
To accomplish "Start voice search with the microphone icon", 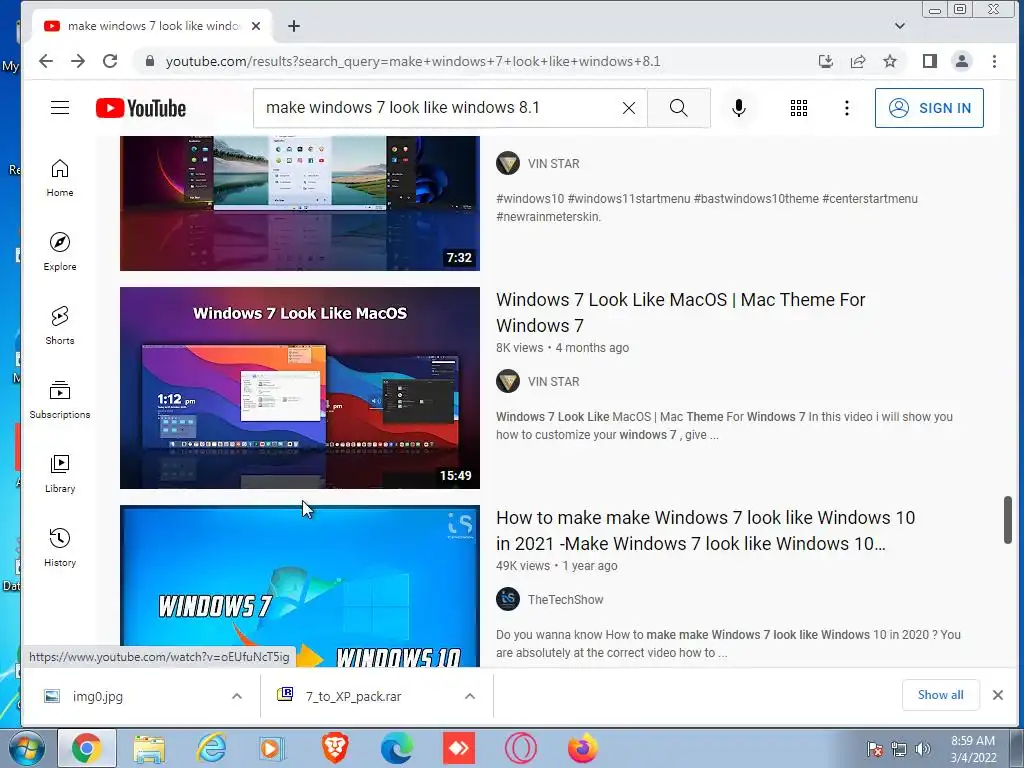I will coord(739,108).
